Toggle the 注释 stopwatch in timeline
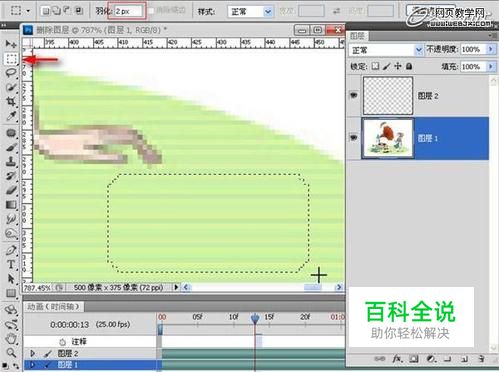 62,342
